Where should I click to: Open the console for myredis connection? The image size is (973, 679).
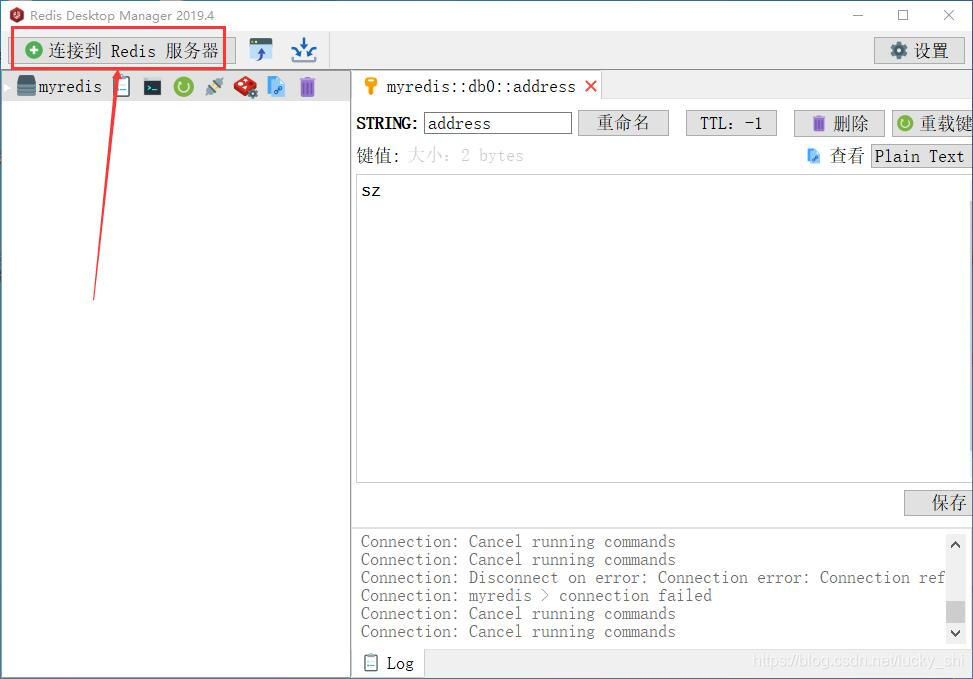point(152,86)
